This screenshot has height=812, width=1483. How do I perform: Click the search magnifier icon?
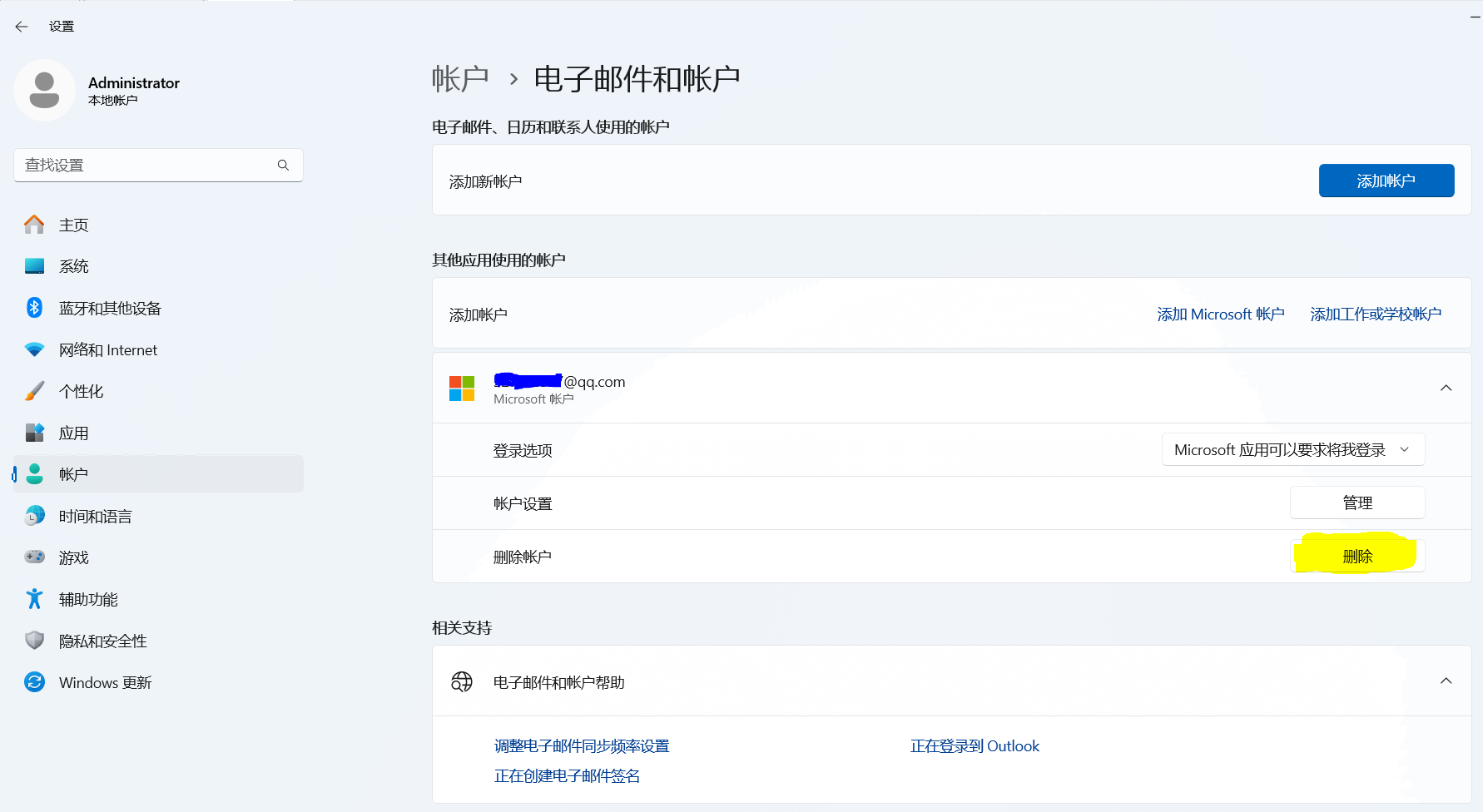tap(283, 166)
